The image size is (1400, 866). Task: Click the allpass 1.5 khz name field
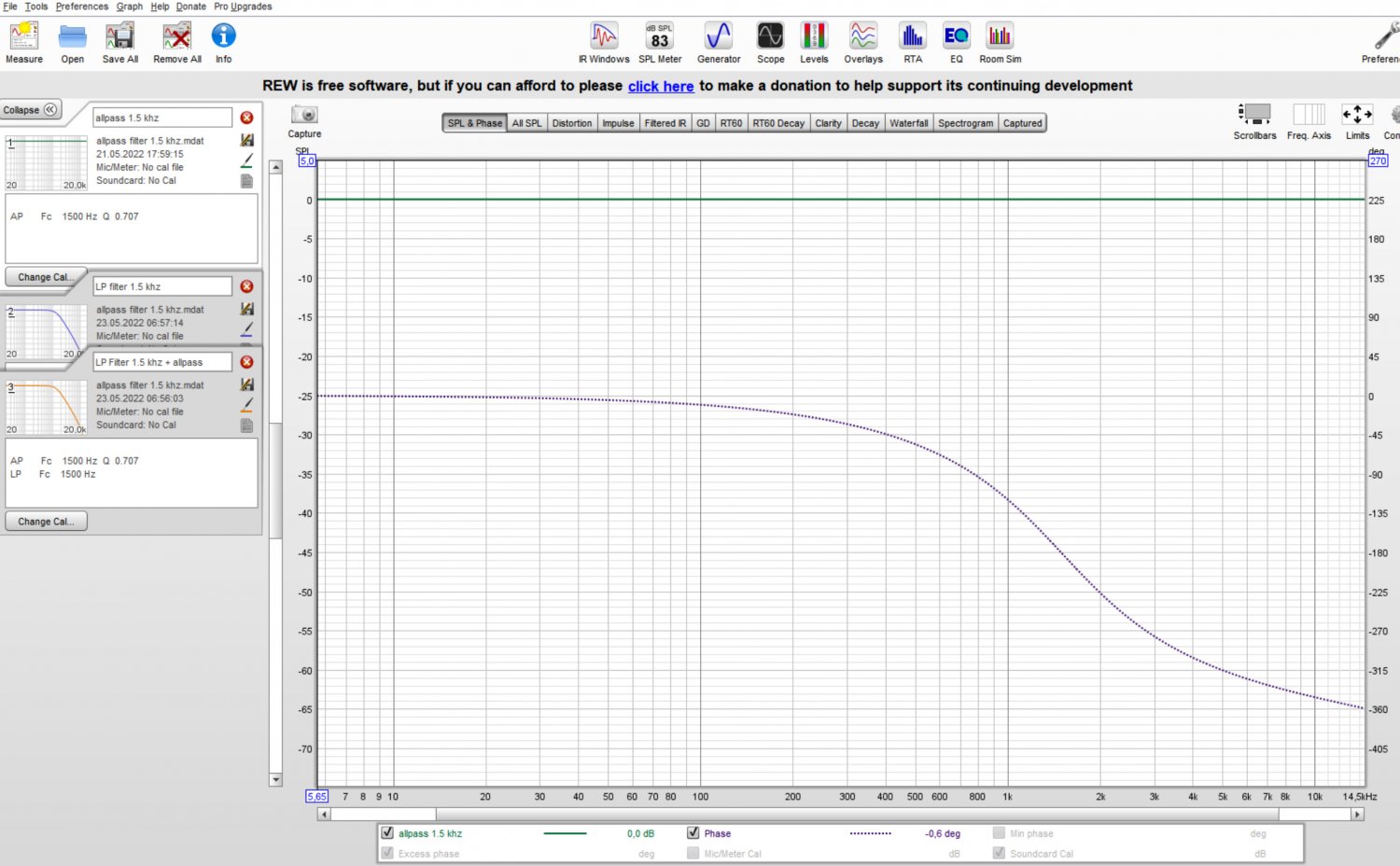pyautogui.click(x=162, y=118)
